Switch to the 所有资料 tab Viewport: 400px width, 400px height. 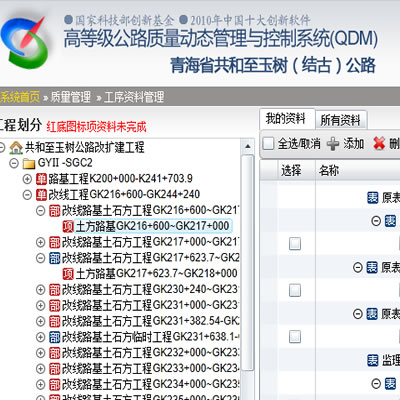pyautogui.click(x=340, y=120)
